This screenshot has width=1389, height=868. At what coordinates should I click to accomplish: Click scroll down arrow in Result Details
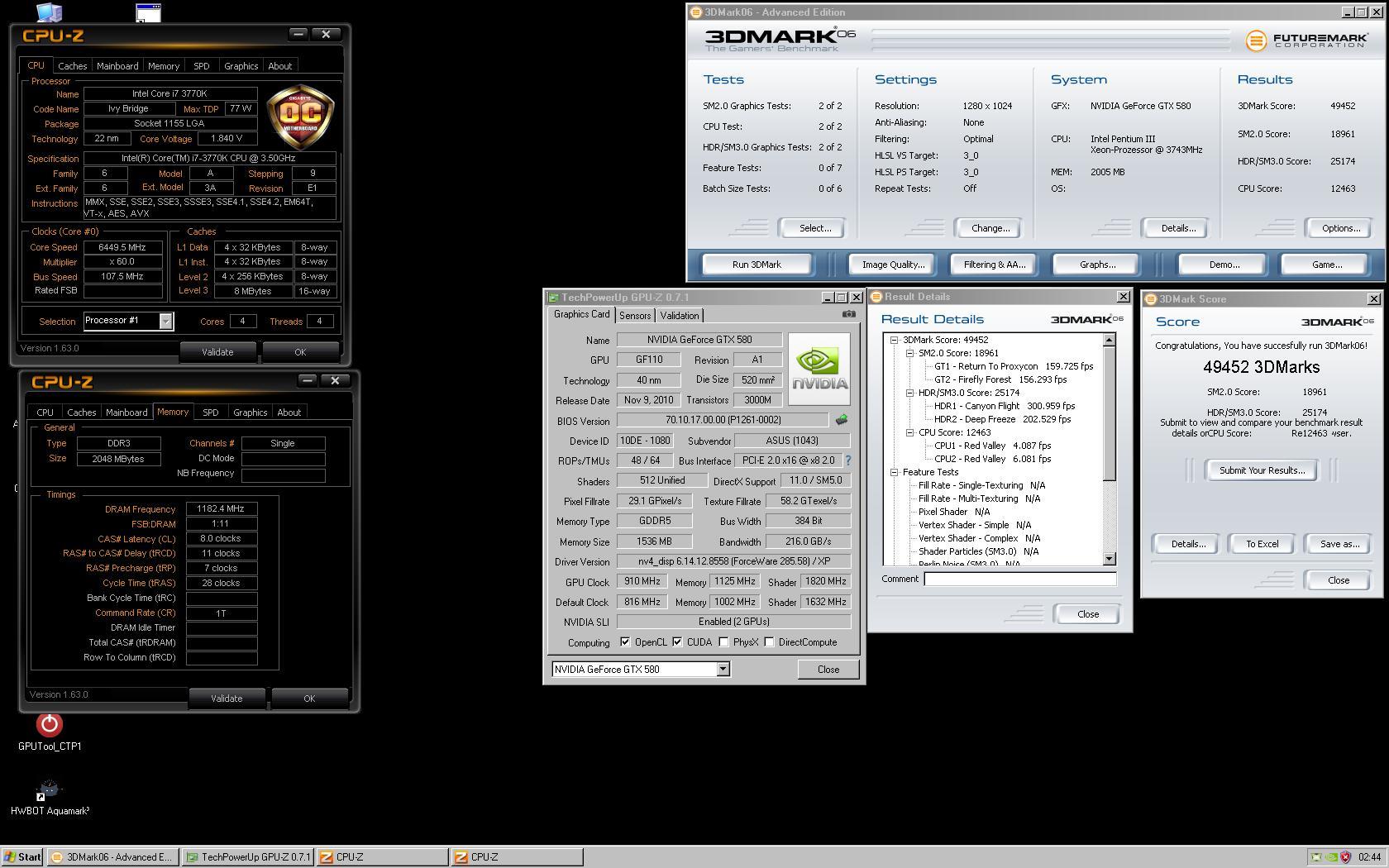pos(1110,559)
